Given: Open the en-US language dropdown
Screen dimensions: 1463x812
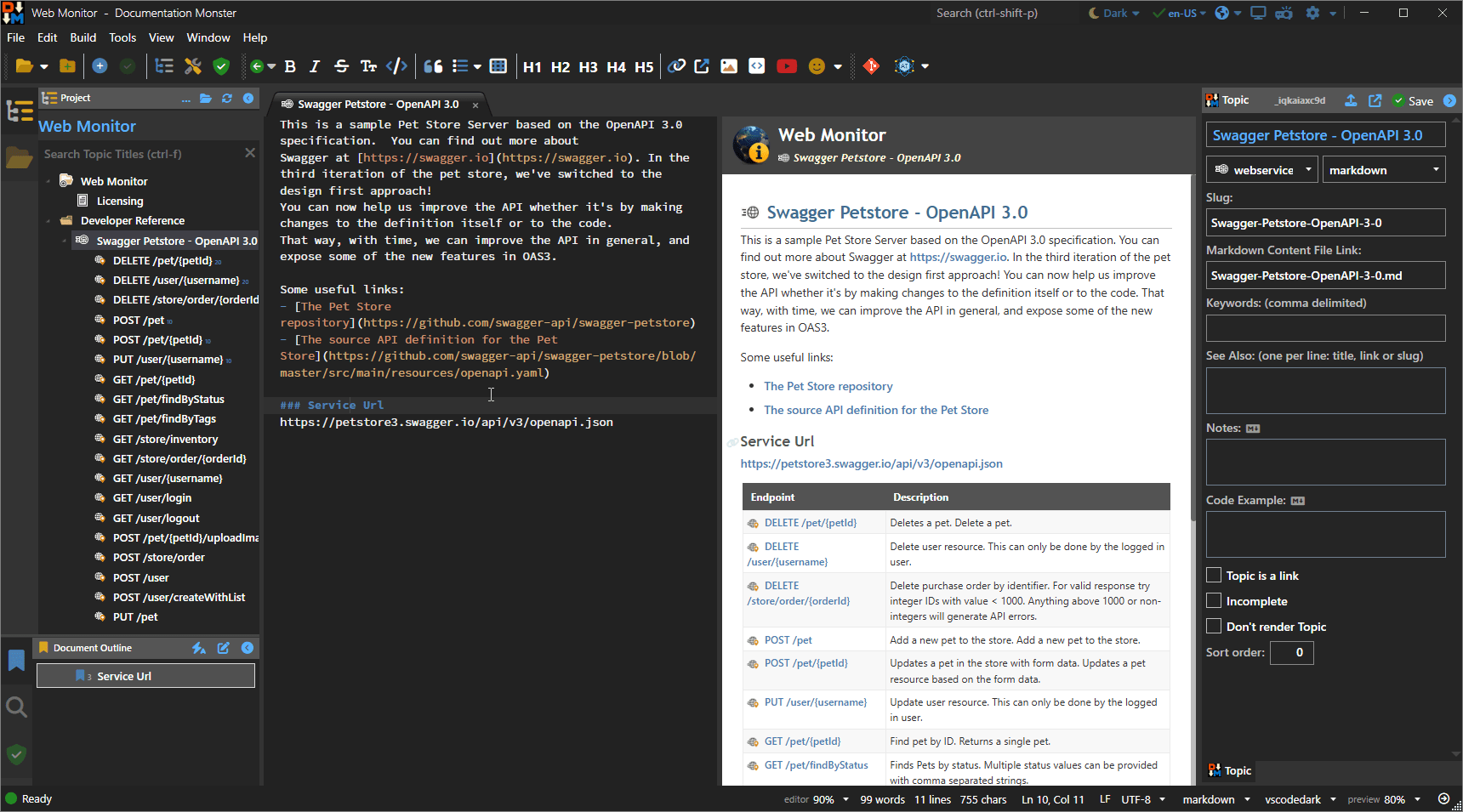Looking at the screenshot, I should coord(1180,13).
